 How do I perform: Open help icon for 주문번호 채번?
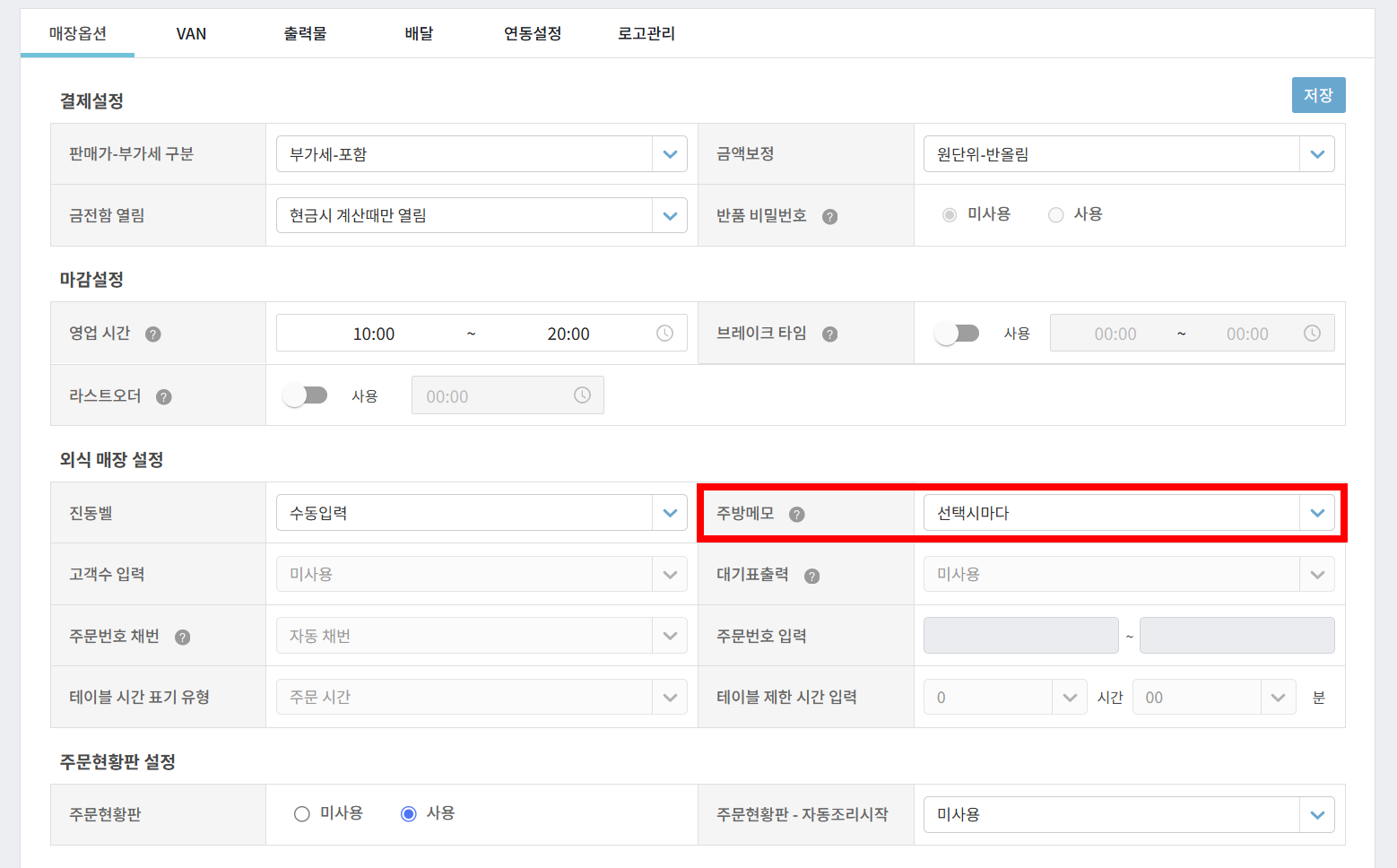pos(183,638)
